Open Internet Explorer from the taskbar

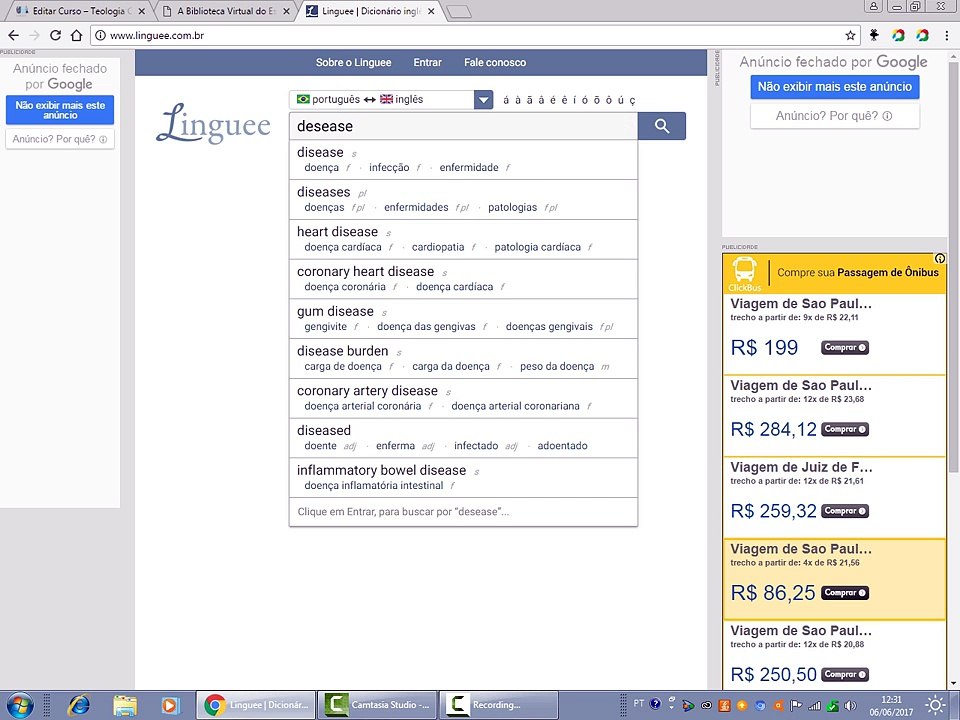click(78, 705)
